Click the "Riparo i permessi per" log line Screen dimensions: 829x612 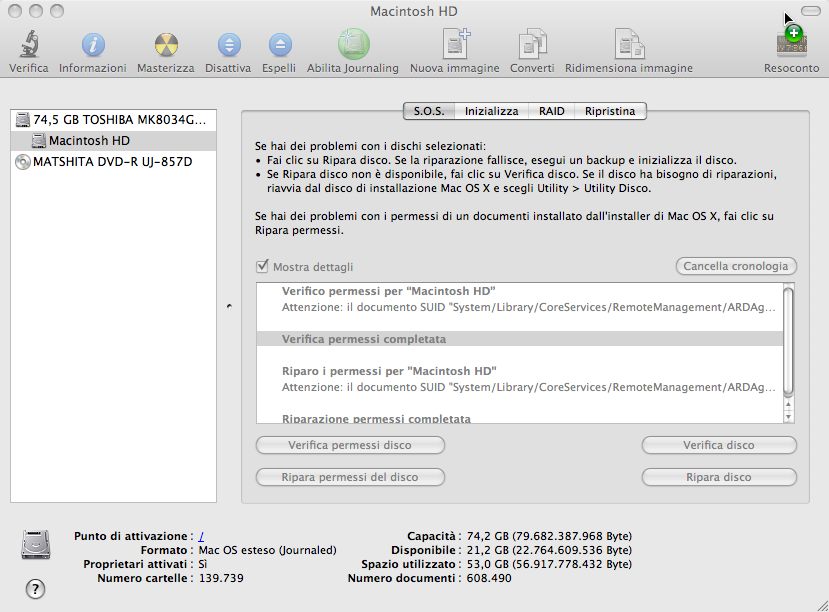tap(389, 371)
